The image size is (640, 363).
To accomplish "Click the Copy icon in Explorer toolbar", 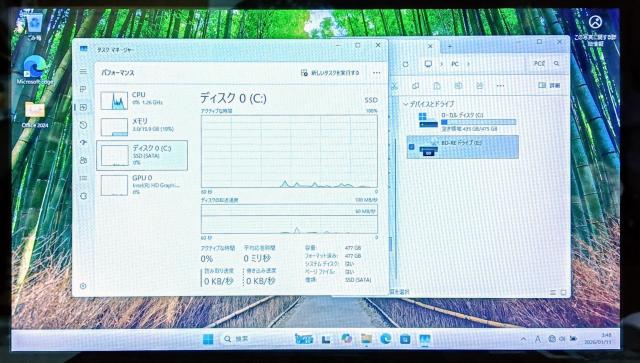I will (x=416, y=86).
